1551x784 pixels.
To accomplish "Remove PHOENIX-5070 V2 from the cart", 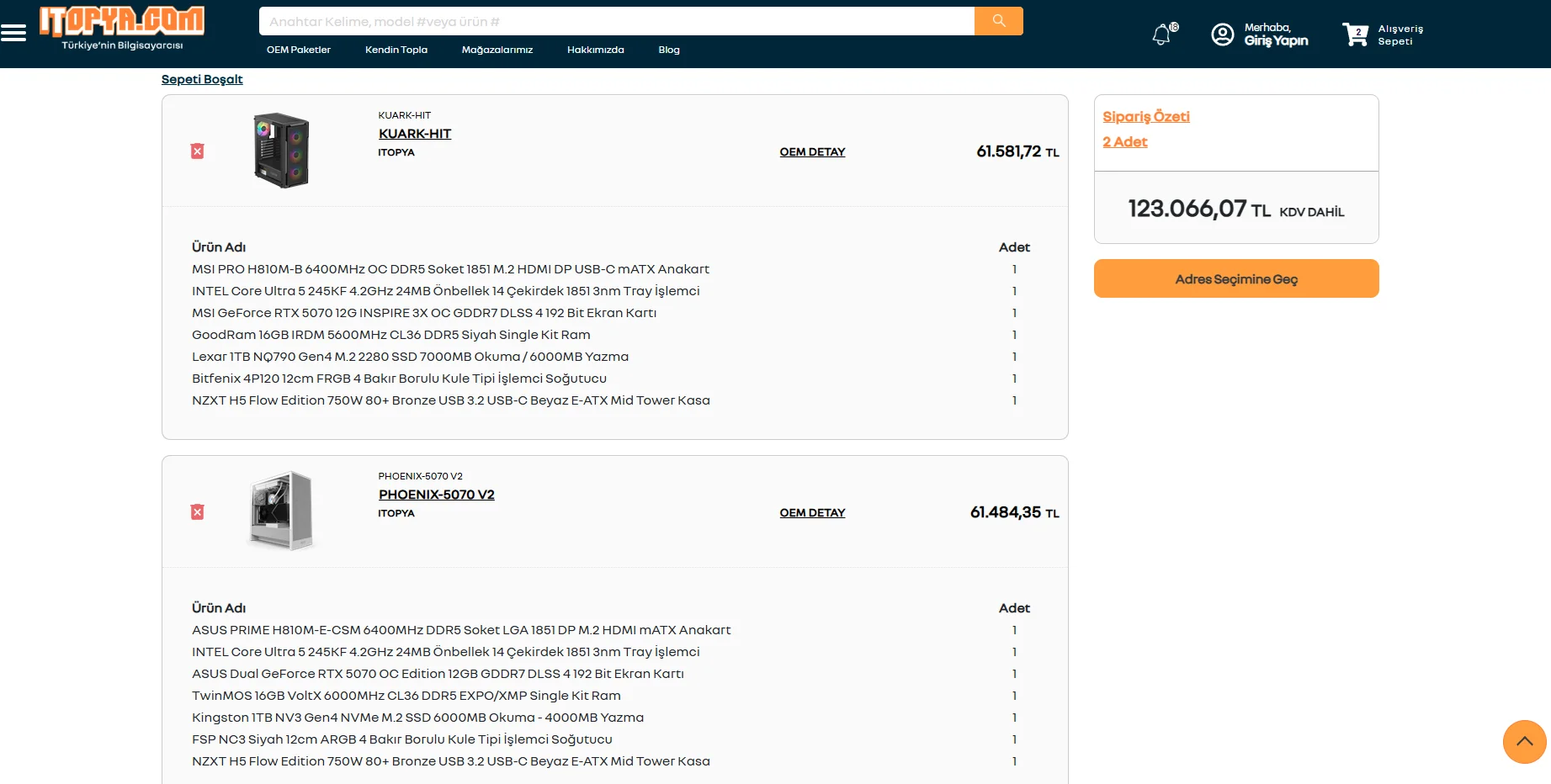I will click(x=197, y=512).
